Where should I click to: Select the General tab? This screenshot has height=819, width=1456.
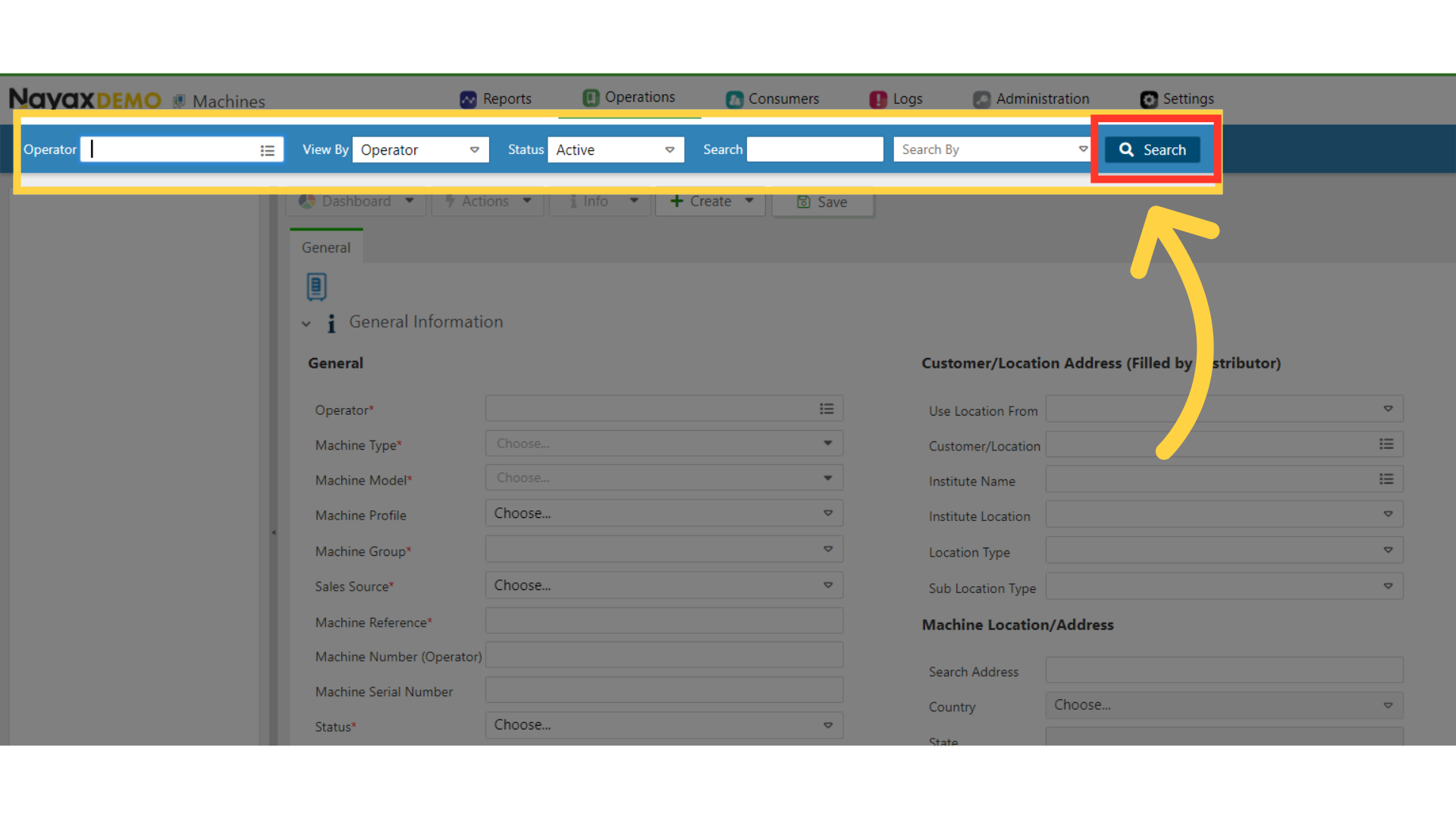point(326,247)
